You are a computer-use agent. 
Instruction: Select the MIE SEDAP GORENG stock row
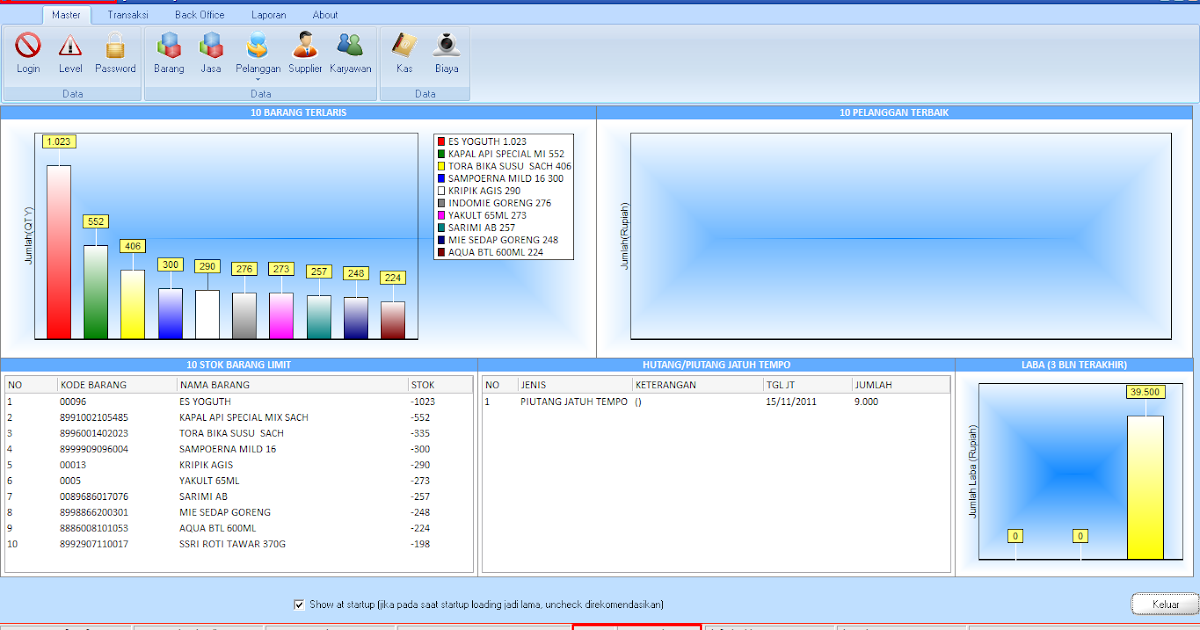(238, 512)
